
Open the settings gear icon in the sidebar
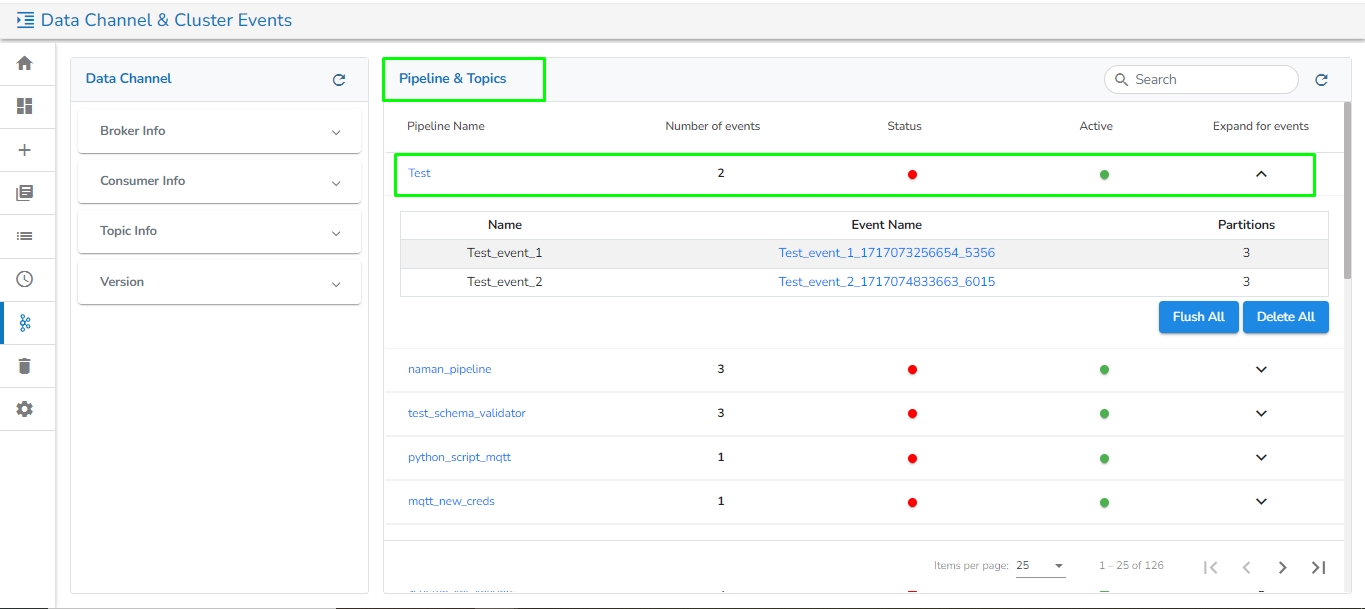pos(25,409)
